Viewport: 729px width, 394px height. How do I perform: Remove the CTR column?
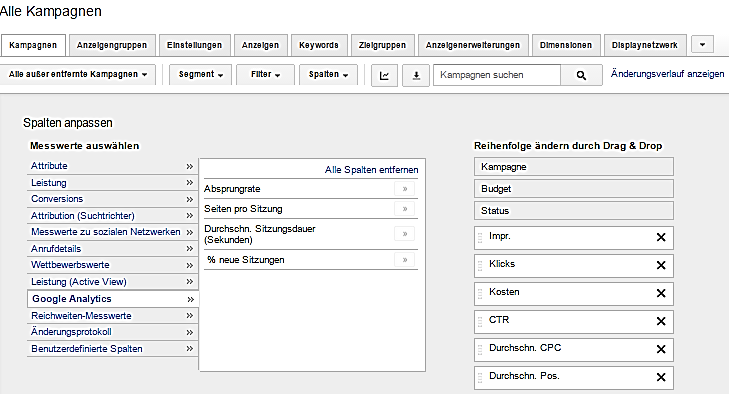pyautogui.click(x=661, y=321)
